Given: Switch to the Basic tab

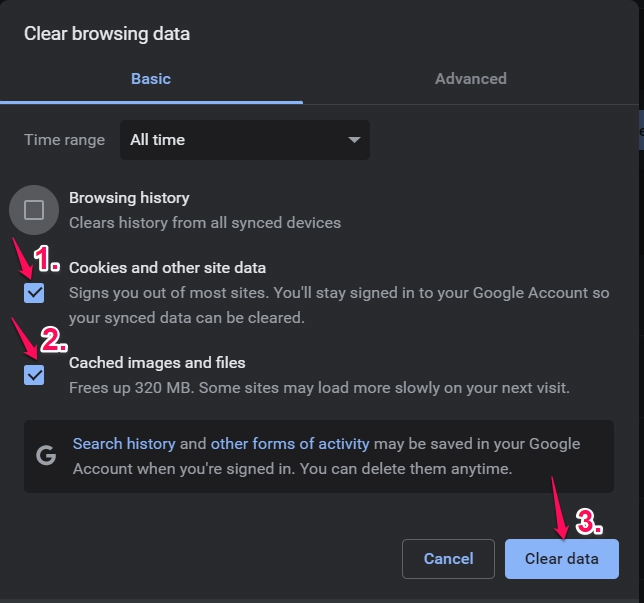Looking at the screenshot, I should click(151, 79).
